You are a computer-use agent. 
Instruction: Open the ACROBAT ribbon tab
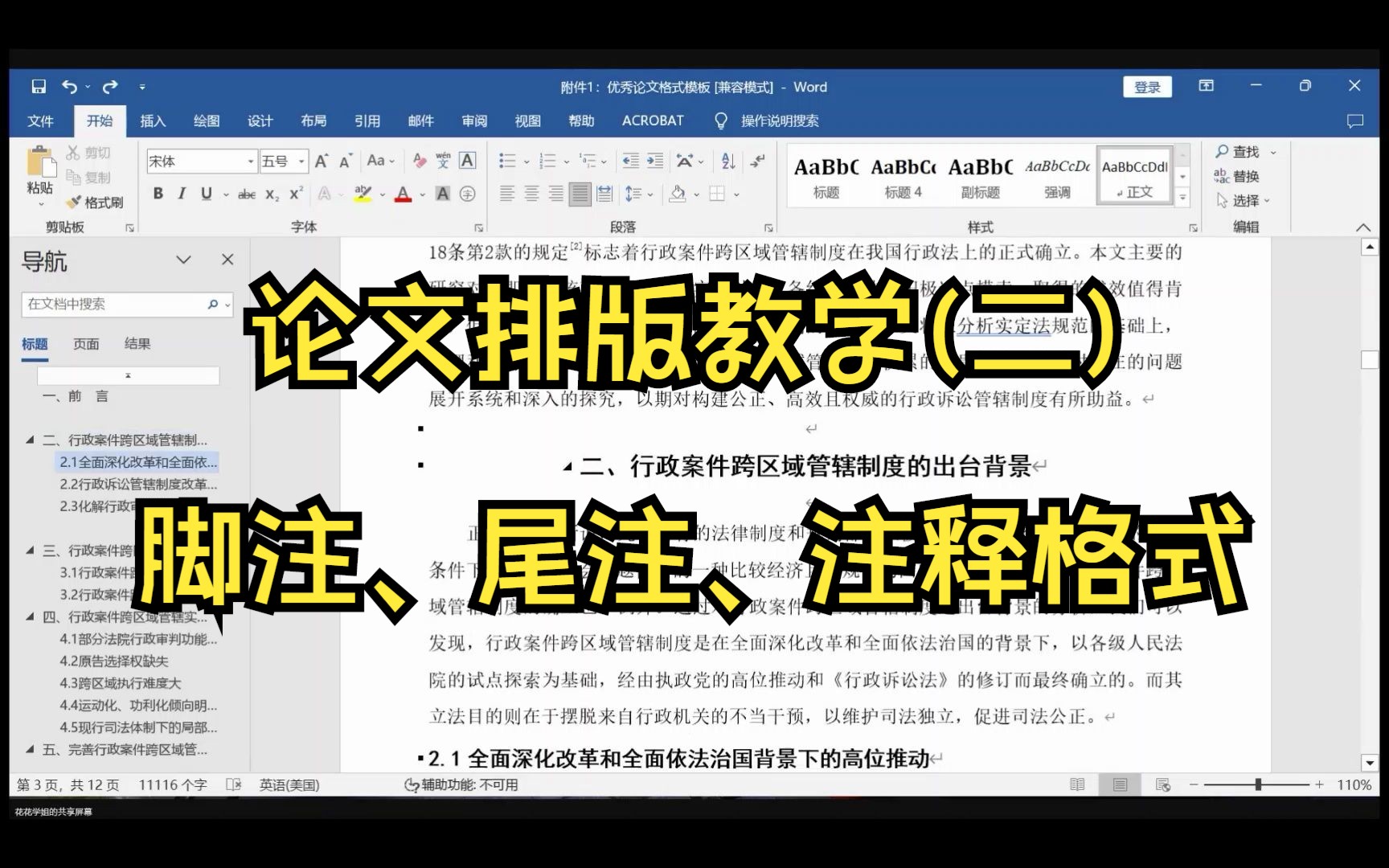[x=653, y=121]
